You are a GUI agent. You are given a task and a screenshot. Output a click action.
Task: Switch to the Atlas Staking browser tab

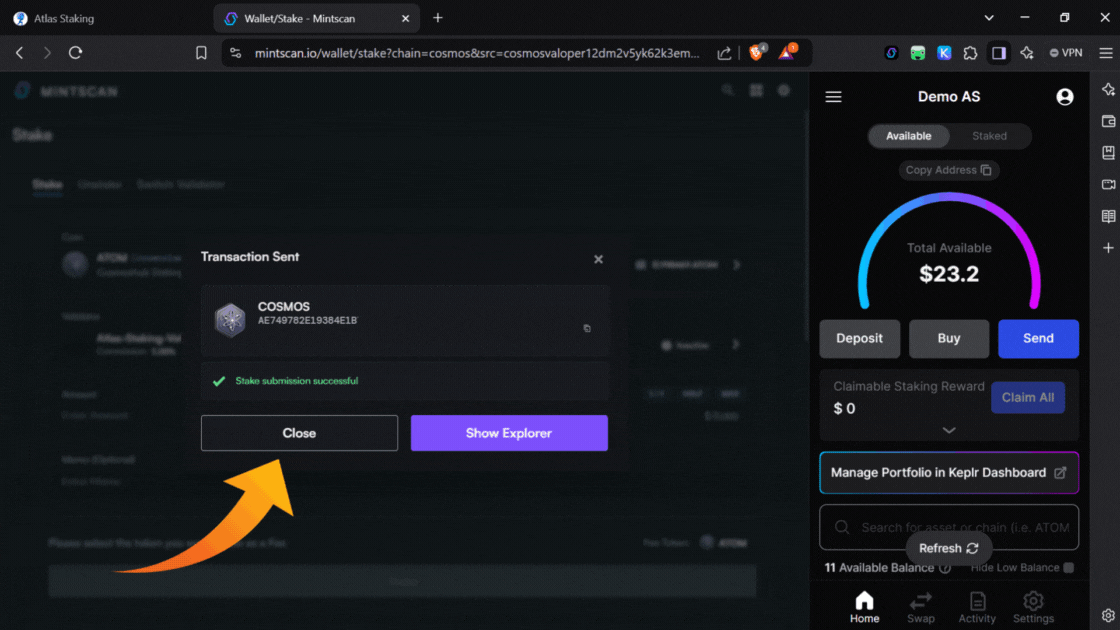coord(100,18)
